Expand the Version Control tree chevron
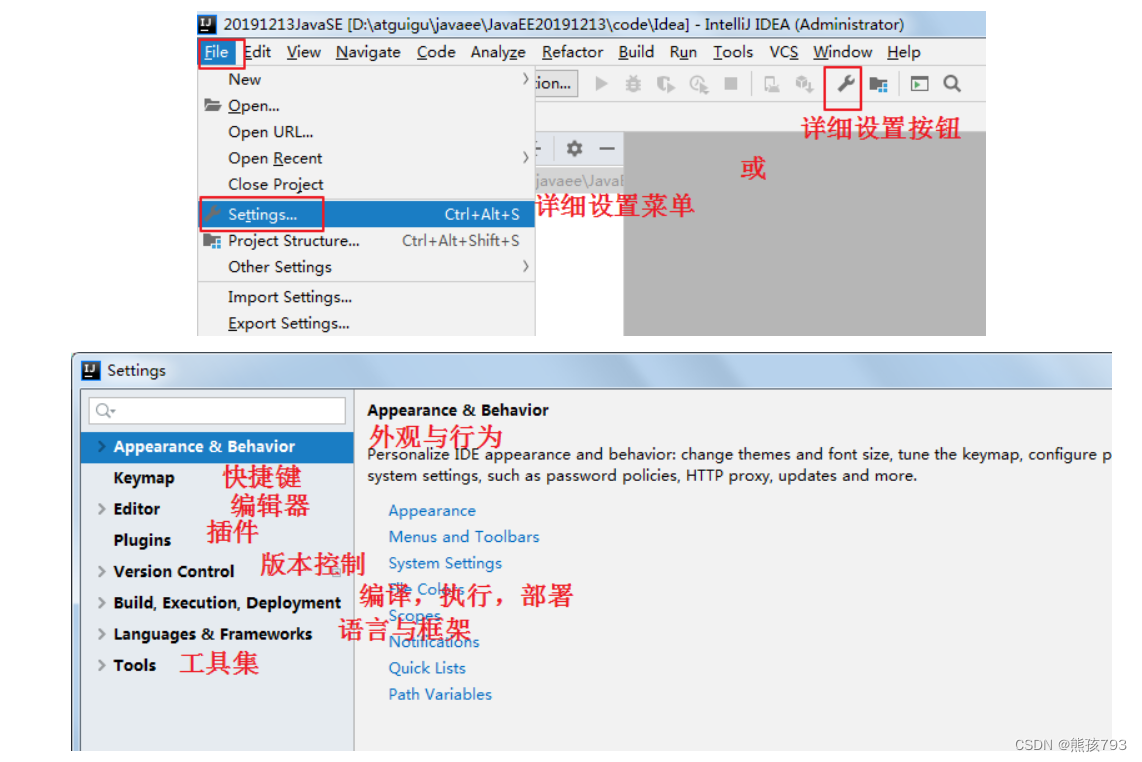The height and width of the screenshot is (762, 1142). [x=101, y=571]
